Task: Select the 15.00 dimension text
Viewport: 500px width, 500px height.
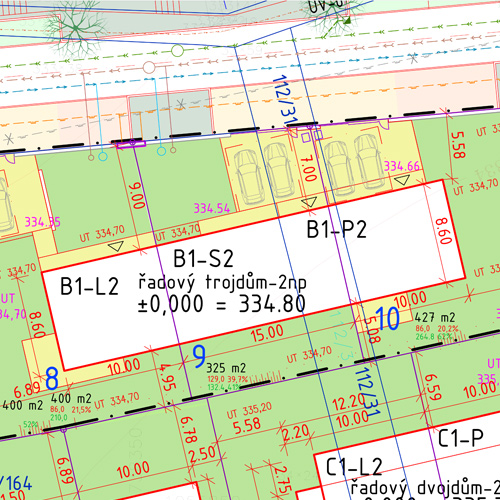Action: 267,333
